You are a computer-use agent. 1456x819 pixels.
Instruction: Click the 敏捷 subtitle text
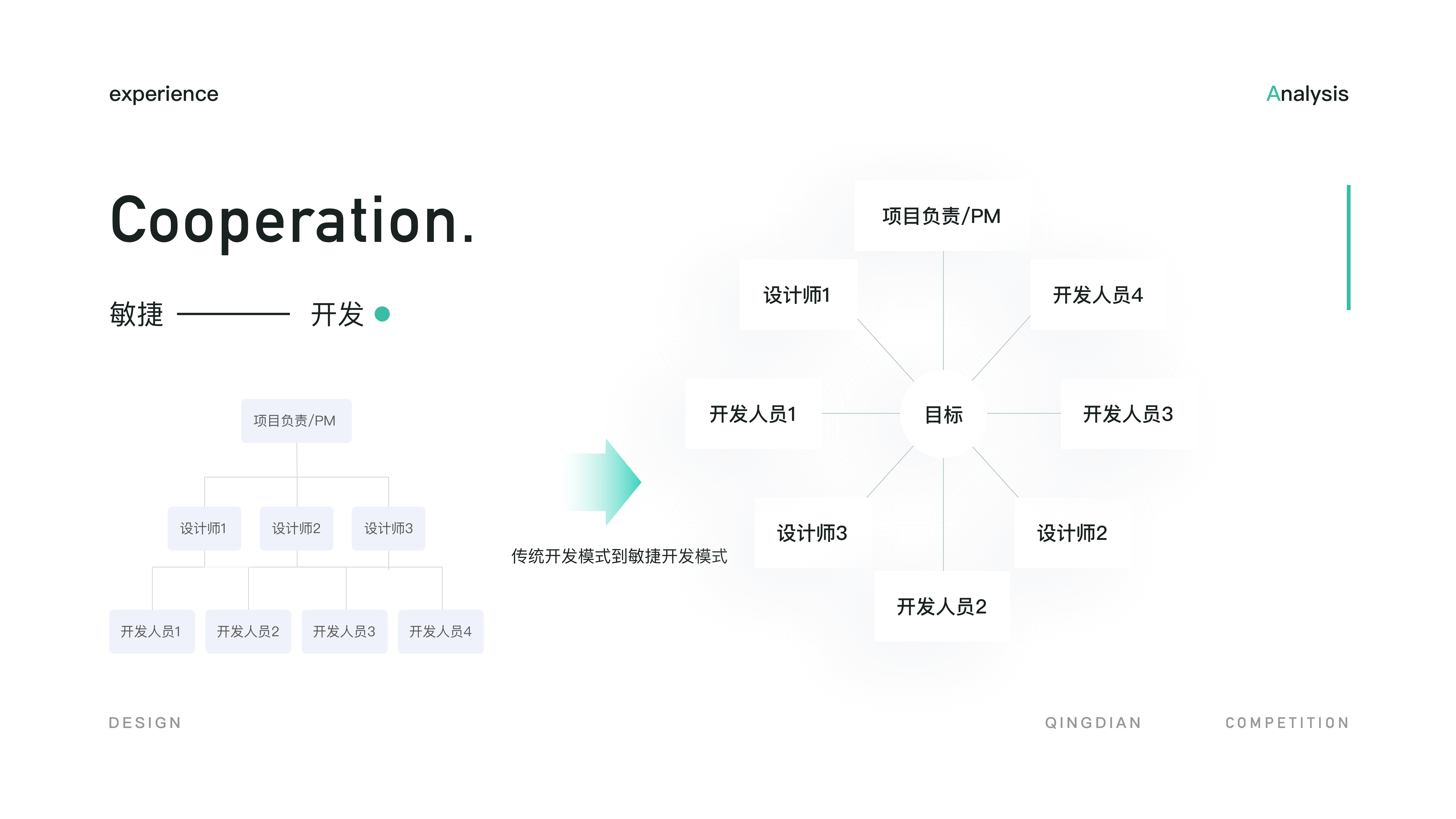tap(137, 314)
